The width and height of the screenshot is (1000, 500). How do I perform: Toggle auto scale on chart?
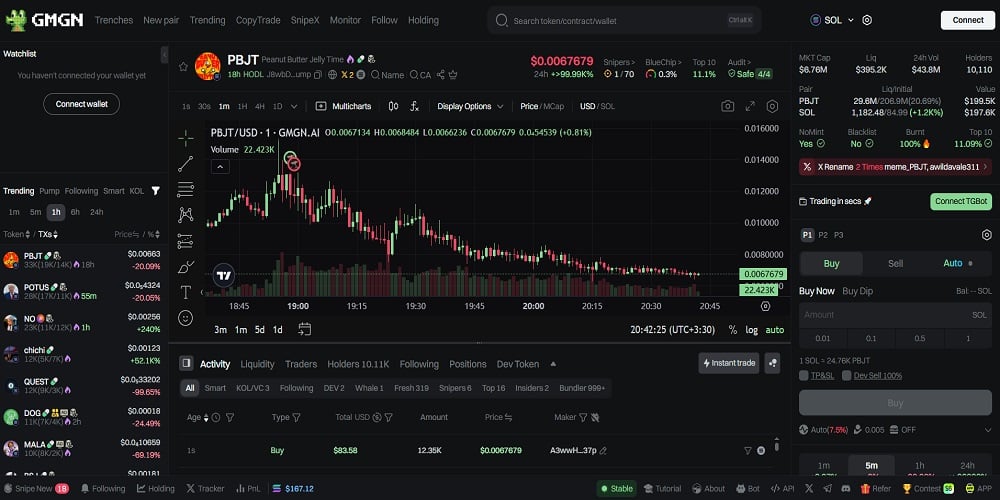(775, 330)
